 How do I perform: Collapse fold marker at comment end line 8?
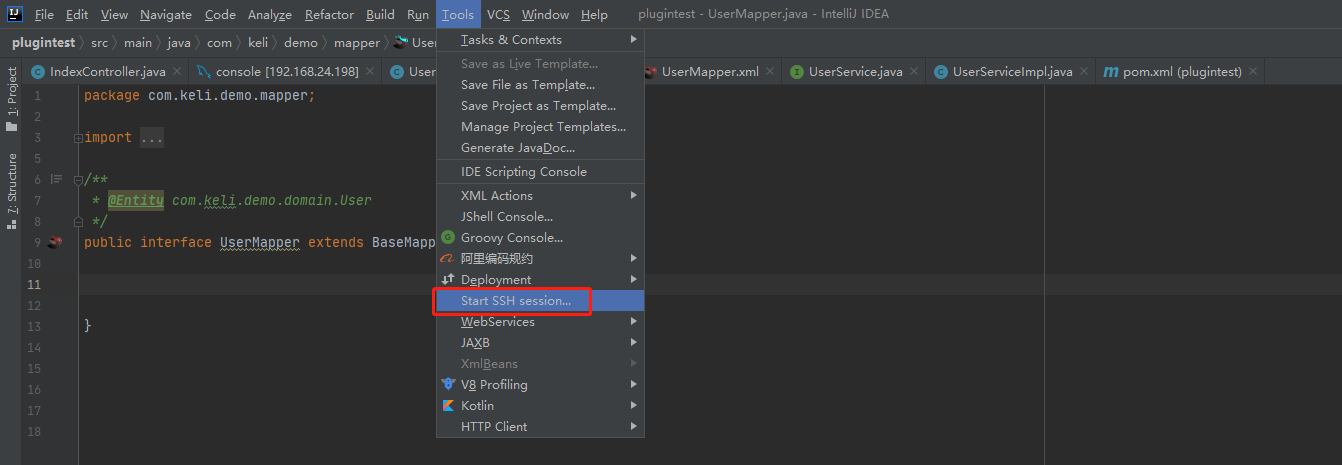(78, 221)
